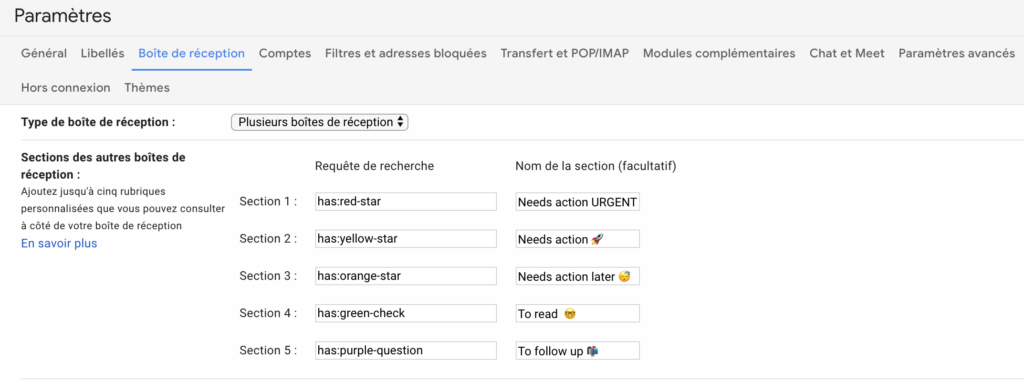
Task: Switch to Modules complémentaires tab
Action: pyautogui.click(x=719, y=54)
